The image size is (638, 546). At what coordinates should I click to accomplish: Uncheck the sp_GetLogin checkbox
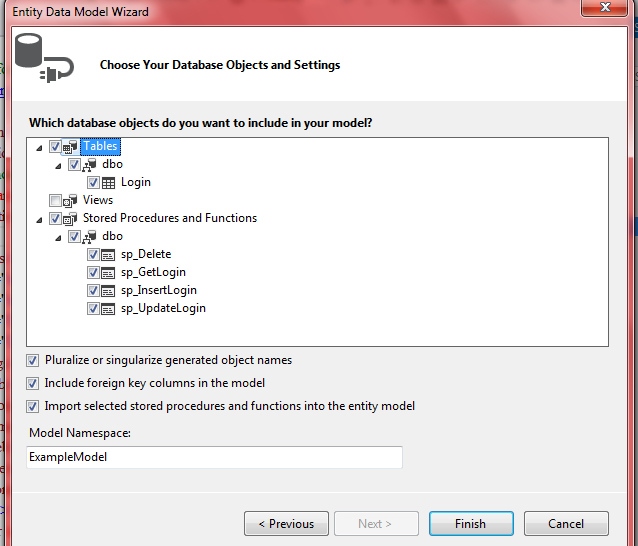pos(93,273)
